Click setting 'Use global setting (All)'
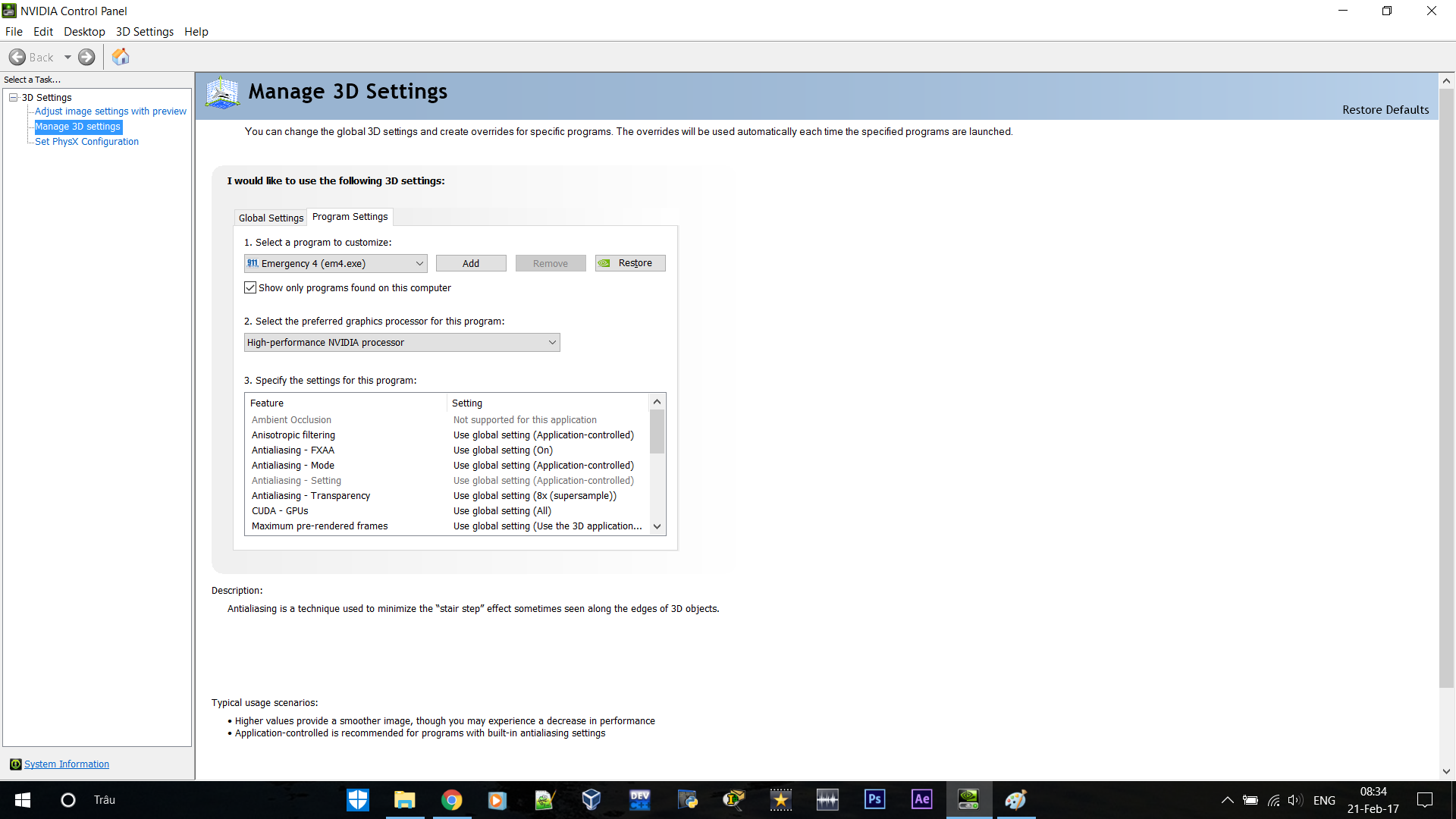Image resolution: width=1456 pixels, height=819 pixels. pos(502,511)
